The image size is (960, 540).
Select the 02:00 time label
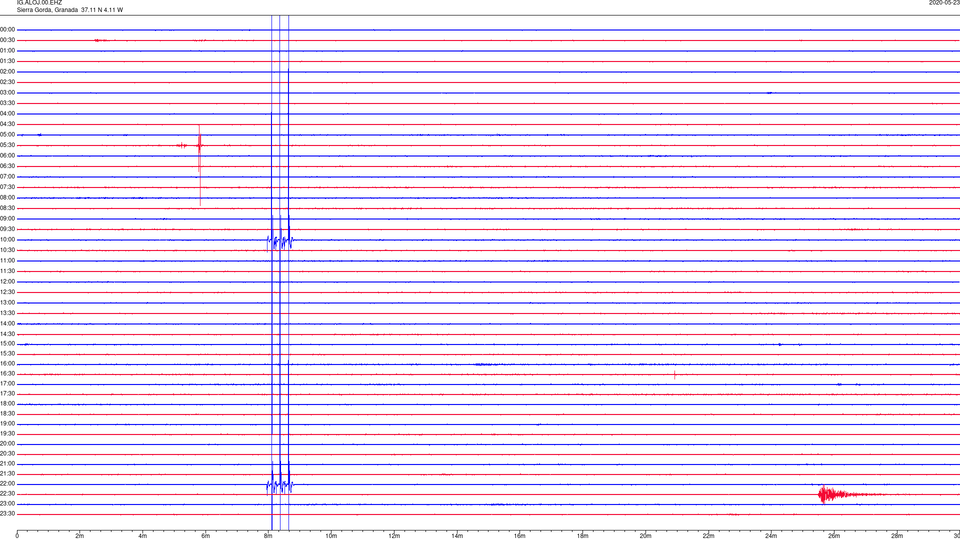[x=7, y=72]
